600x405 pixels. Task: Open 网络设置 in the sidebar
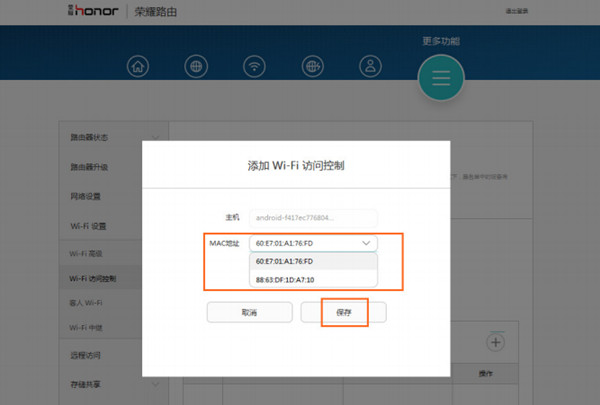coord(85,196)
